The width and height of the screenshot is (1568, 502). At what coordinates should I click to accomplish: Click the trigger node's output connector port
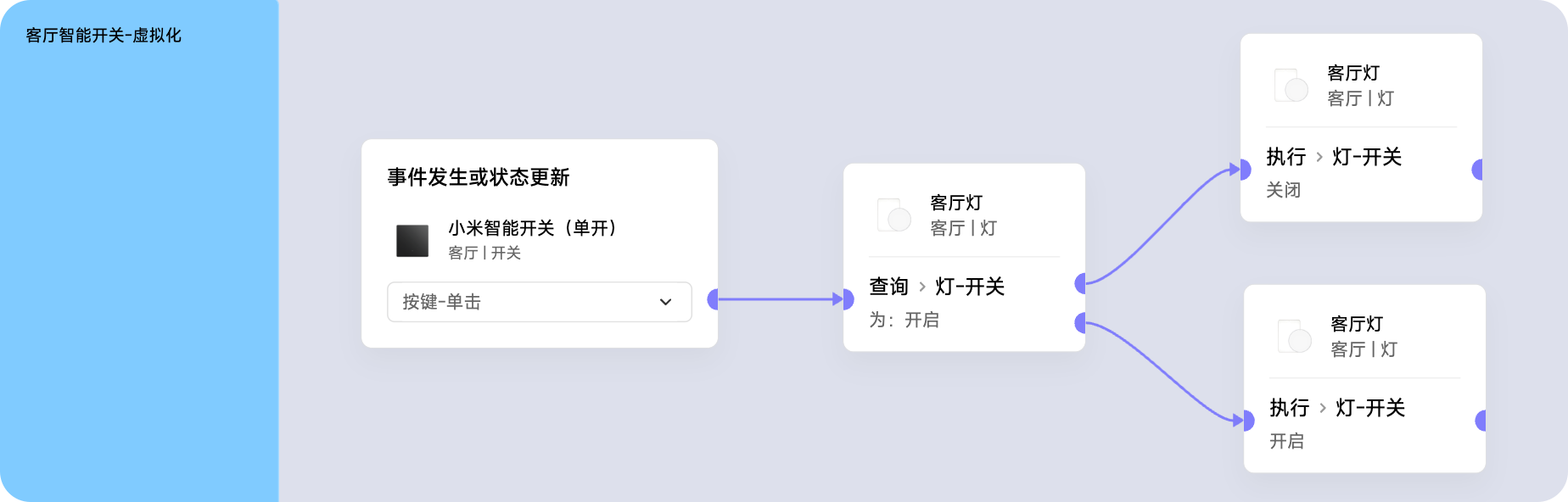[714, 299]
